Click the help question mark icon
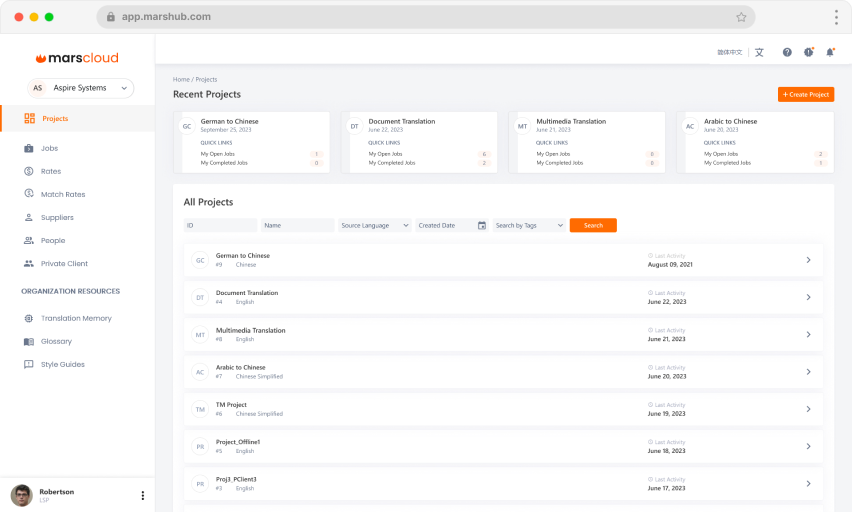The height and width of the screenshot is (512, 852). click(x=787, y=52)
